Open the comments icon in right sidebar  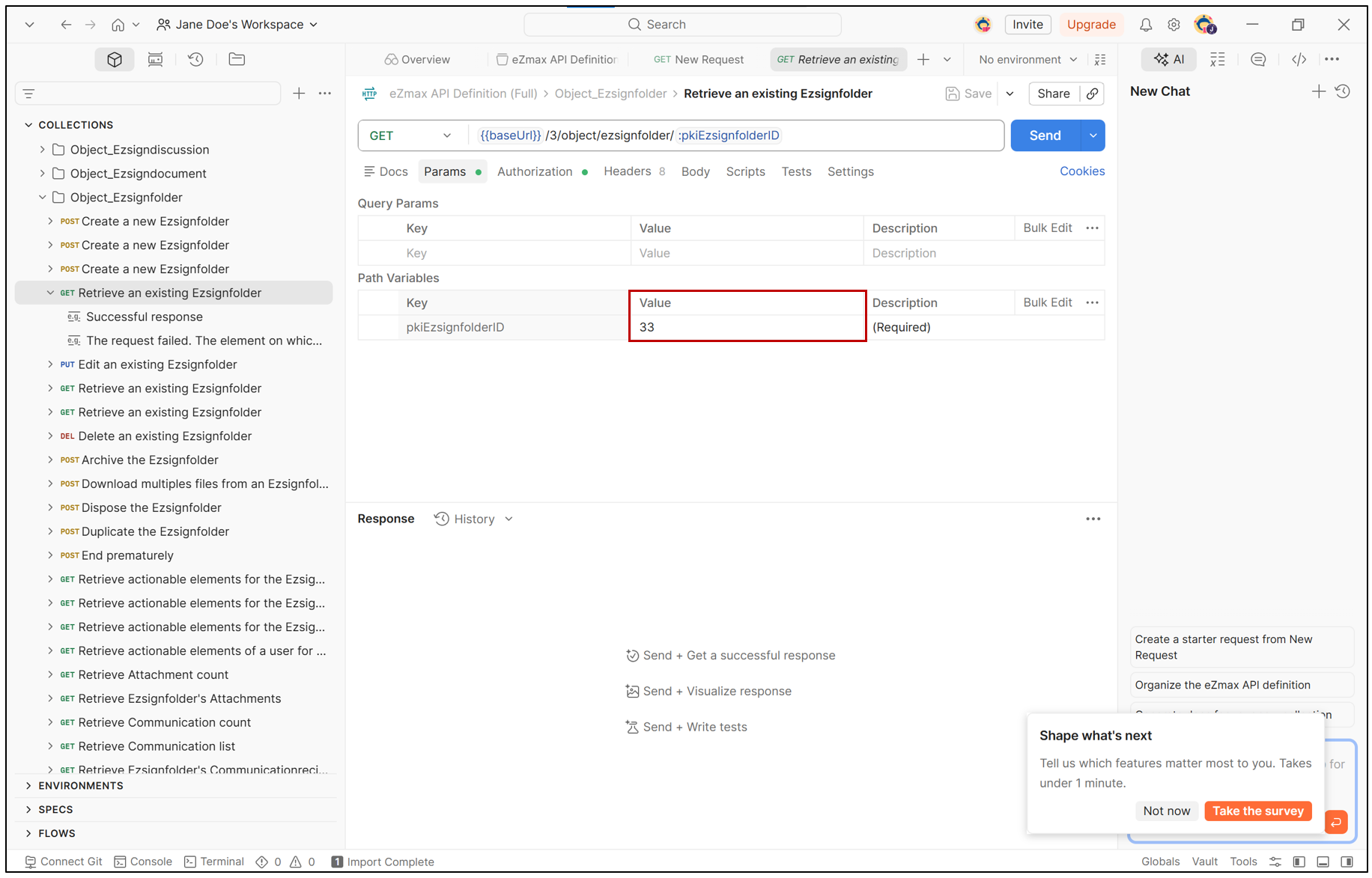(x=1258, y=60)
